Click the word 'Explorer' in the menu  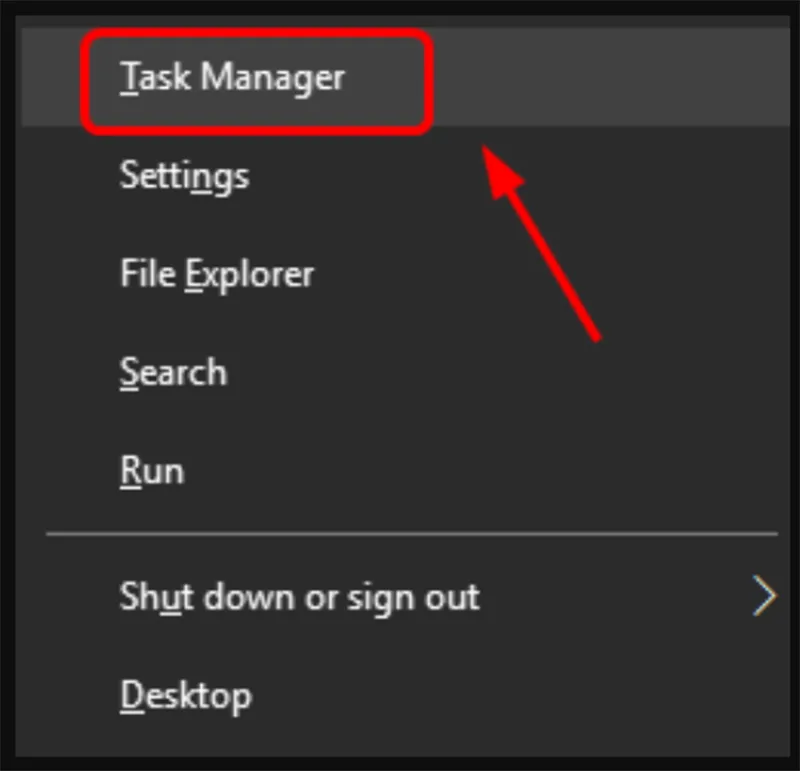tap(250, 275)
